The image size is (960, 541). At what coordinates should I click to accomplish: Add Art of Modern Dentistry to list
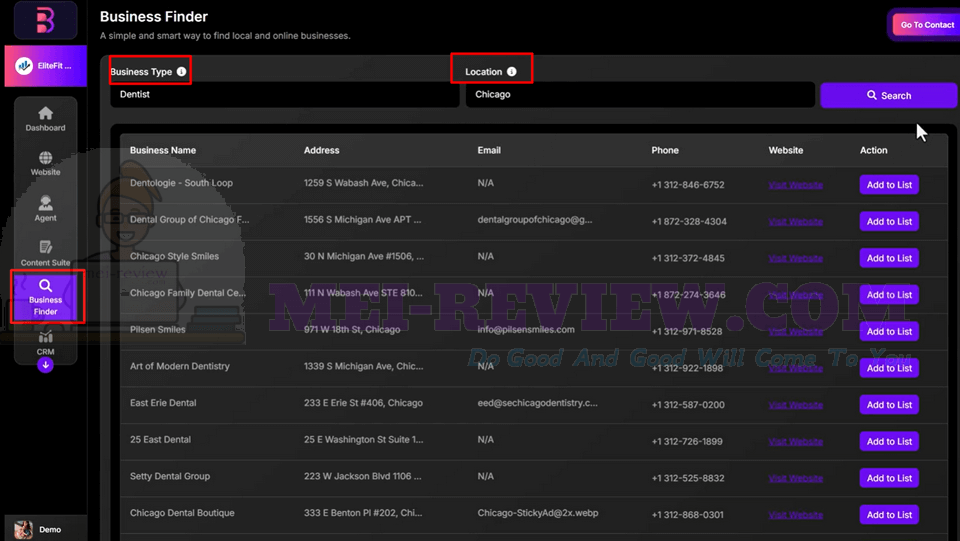(x=889, y=368)
